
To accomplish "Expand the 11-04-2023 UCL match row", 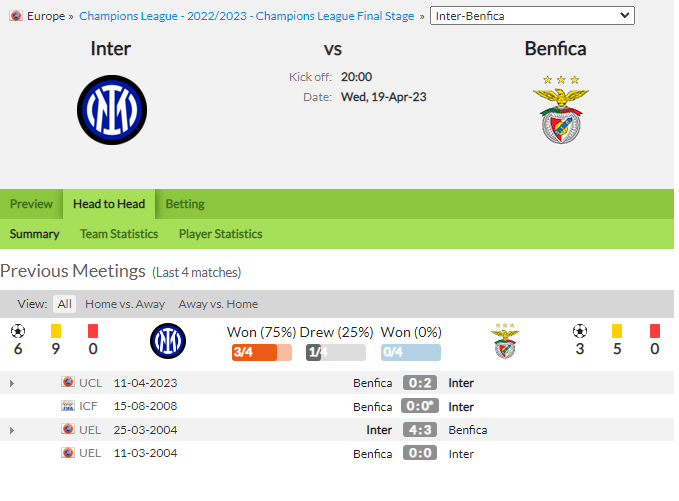I will coord(12,383).
